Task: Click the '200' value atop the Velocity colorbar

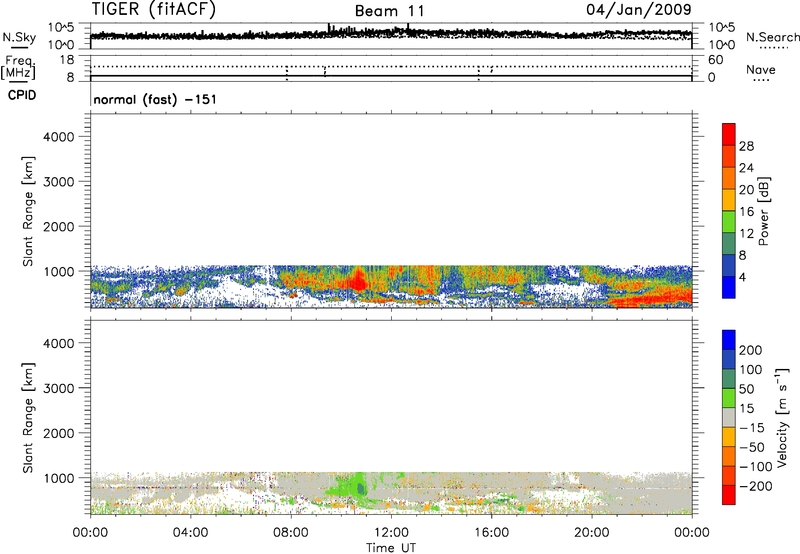Action: click(751, 350)
